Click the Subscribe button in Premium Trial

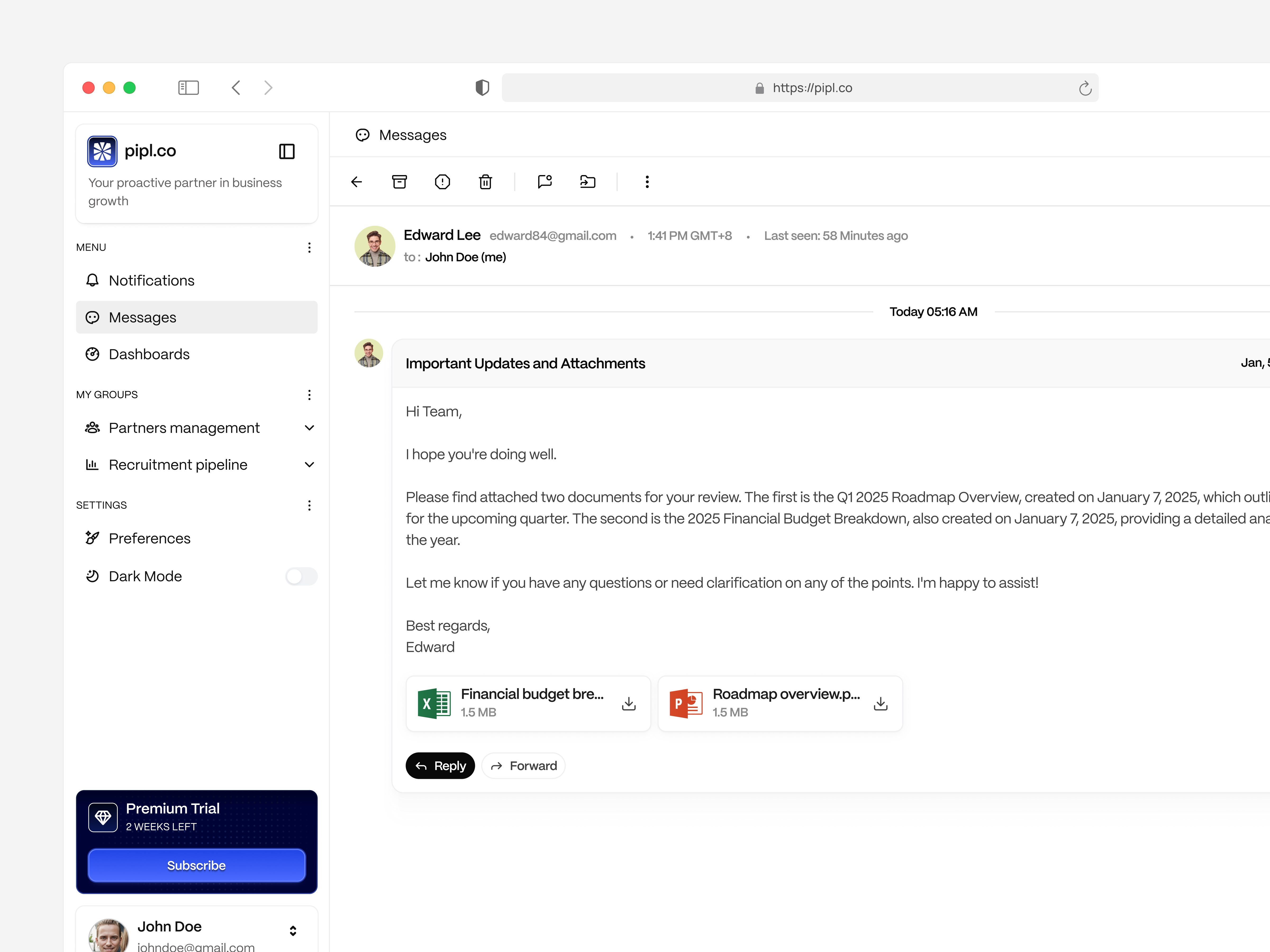point(196,865)
